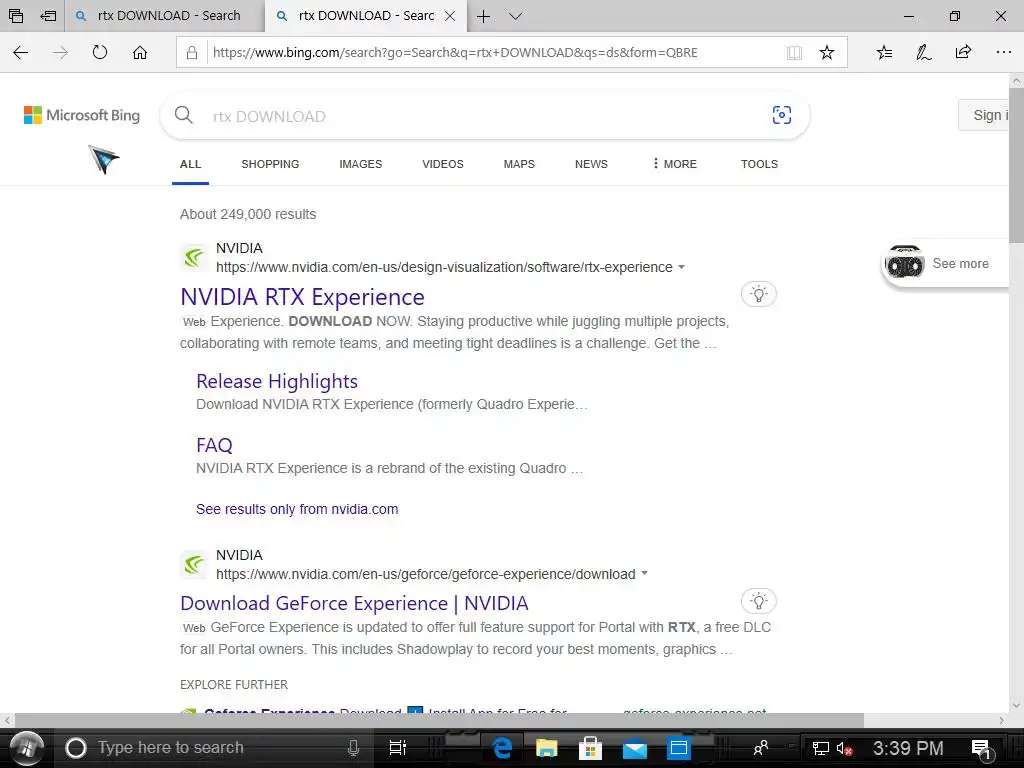
Task: Click the padlock site info icon
Action: [x=192, y=53]
